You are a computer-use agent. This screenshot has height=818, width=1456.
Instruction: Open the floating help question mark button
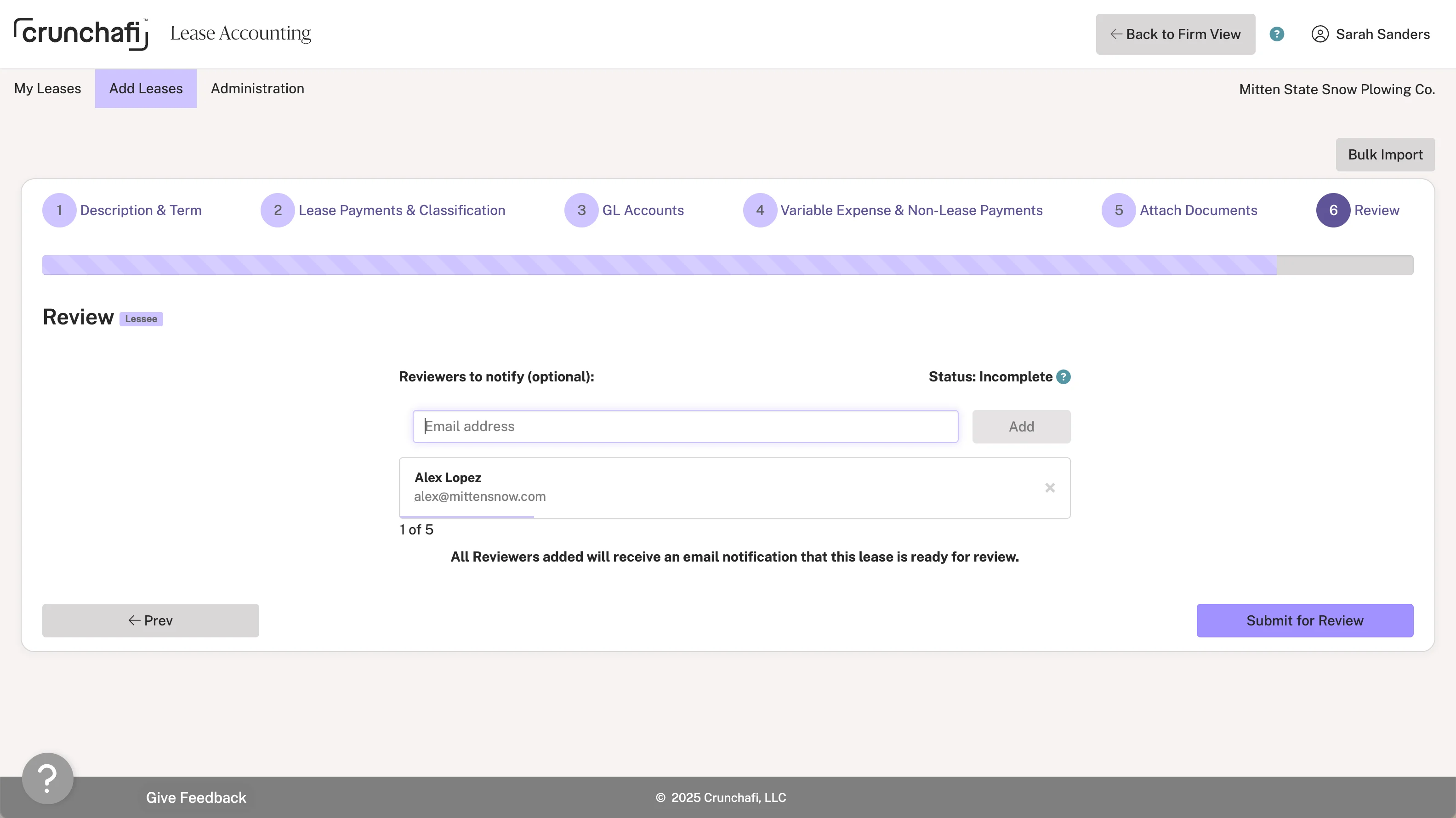(47, 778)
